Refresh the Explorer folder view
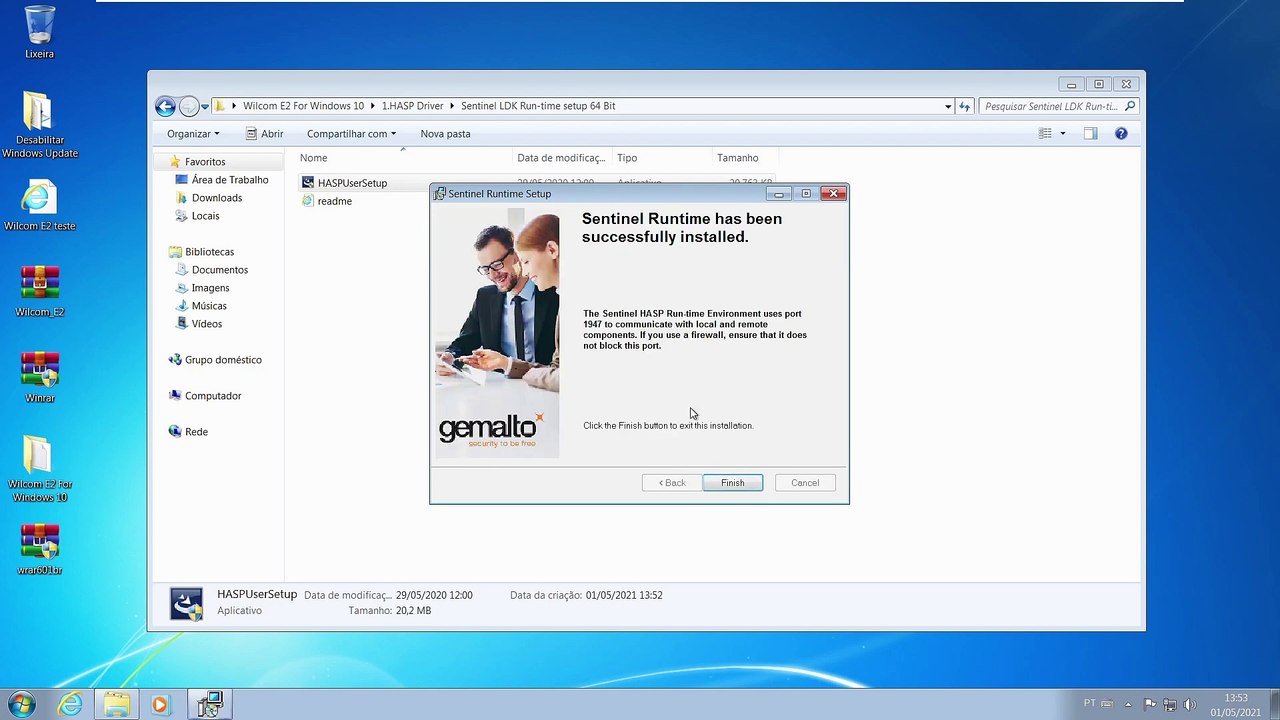 tap(964, 106)
